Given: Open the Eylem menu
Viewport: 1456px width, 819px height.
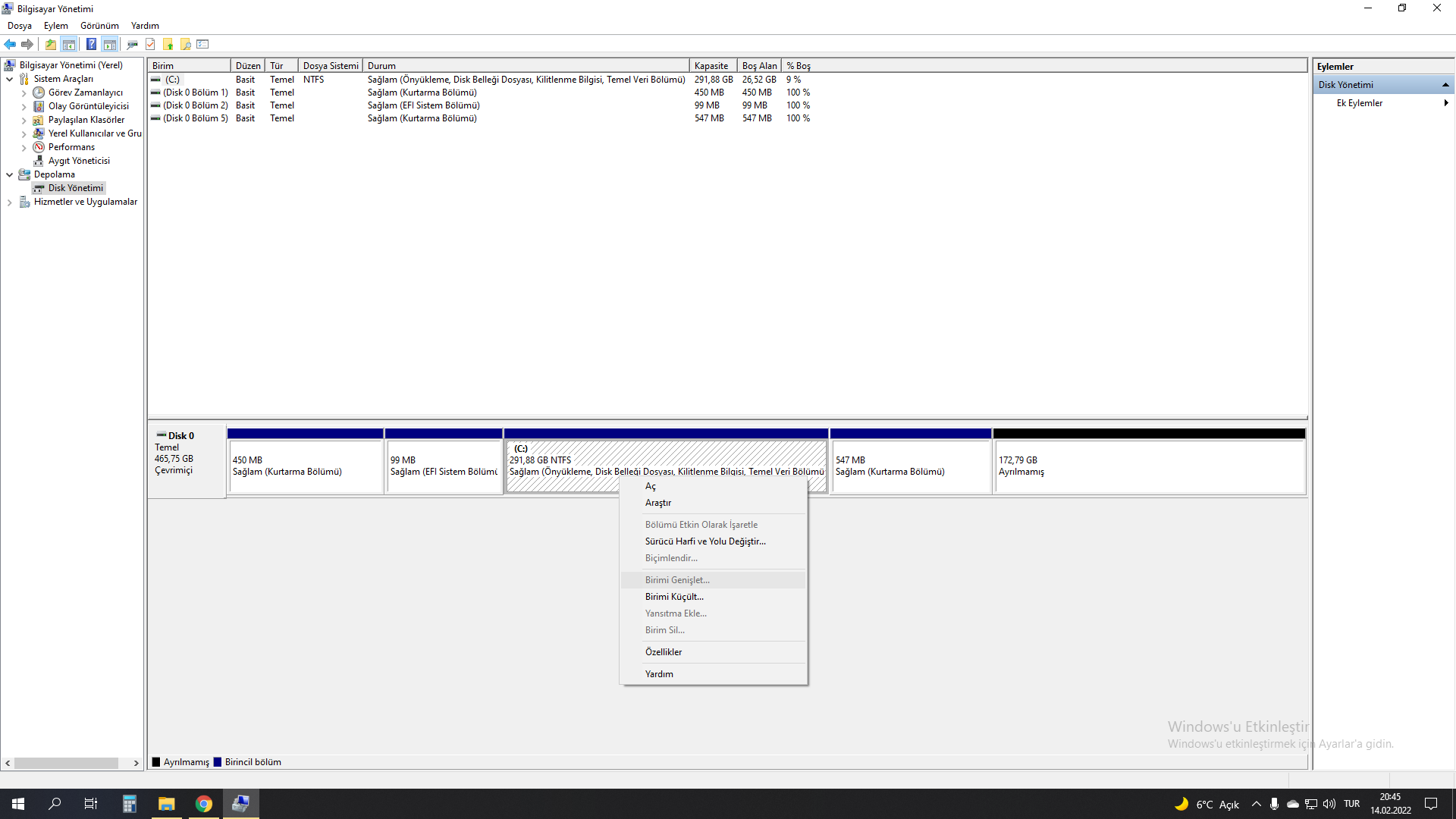Looking at the screenshot, I should click(x=55, y=26).
